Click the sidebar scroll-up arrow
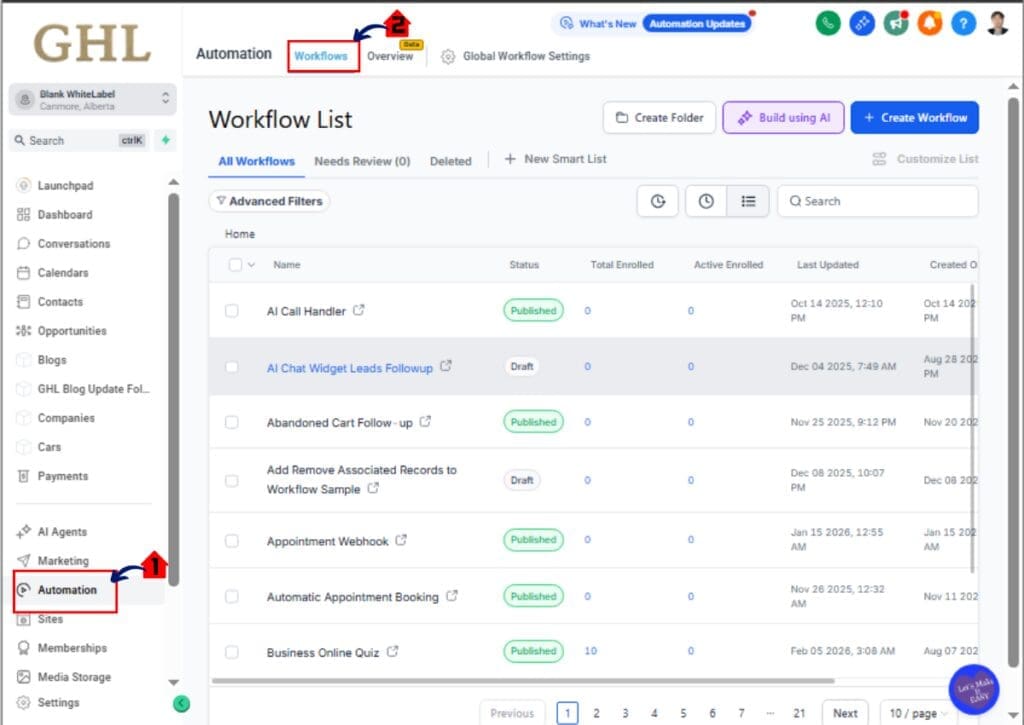Viewport: 1024px width, 725px height. click(x=173, y=182)
